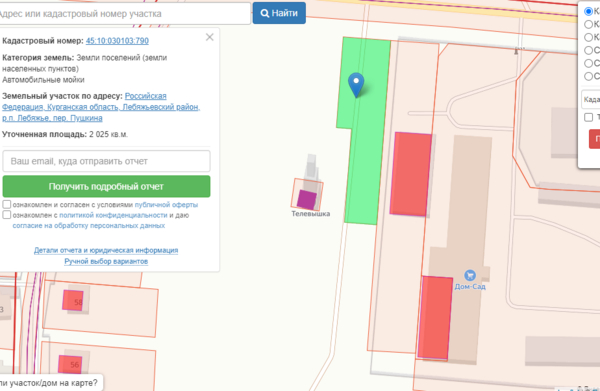Click the Дом-Сад shop icon
Screen dimensions: 600x391
point(470,275)
